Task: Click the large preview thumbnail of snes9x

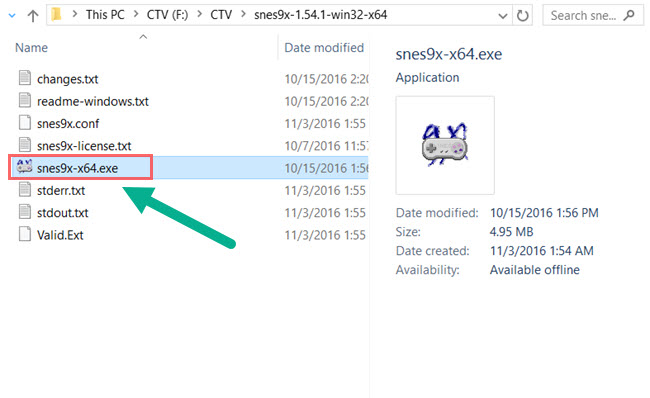Action: (445, 146)
